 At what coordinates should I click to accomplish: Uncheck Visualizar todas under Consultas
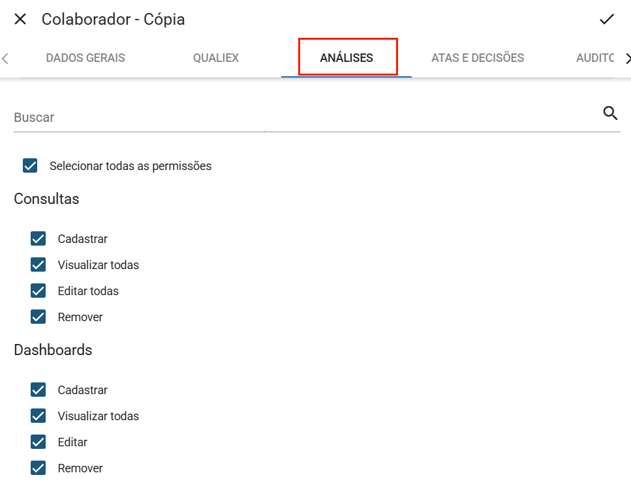pos(38,265)
